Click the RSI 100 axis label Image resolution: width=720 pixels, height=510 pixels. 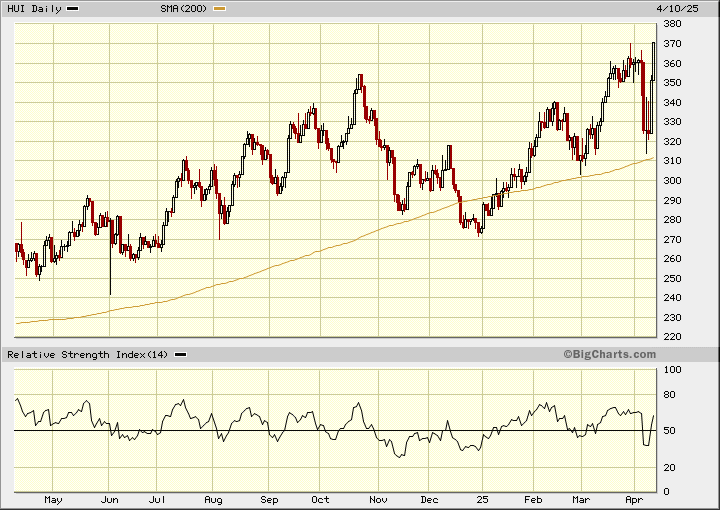672,370
